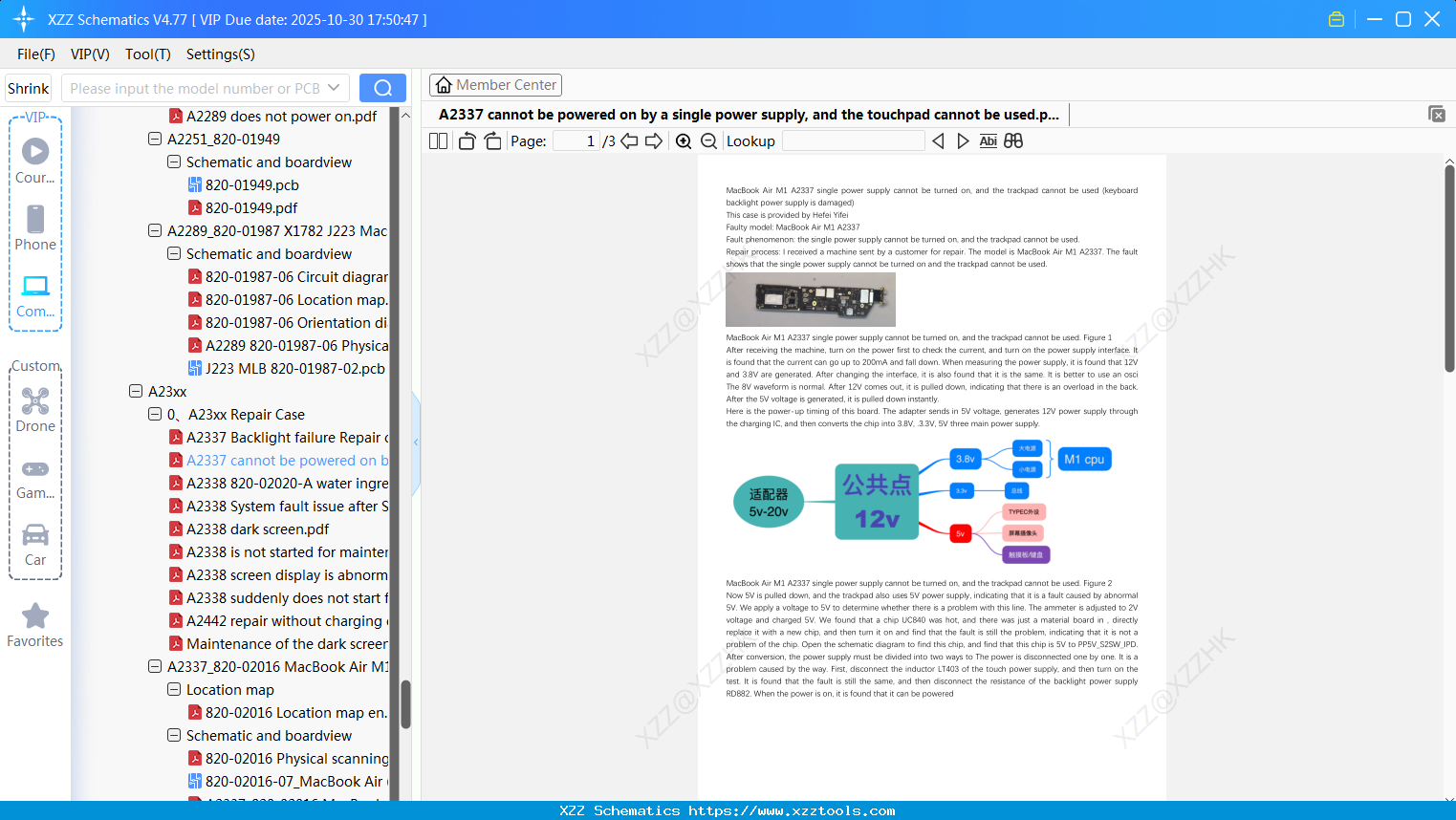The image size is (1456, 820).
Task: Open the Settings(S) menu
Action: point(221,54)
